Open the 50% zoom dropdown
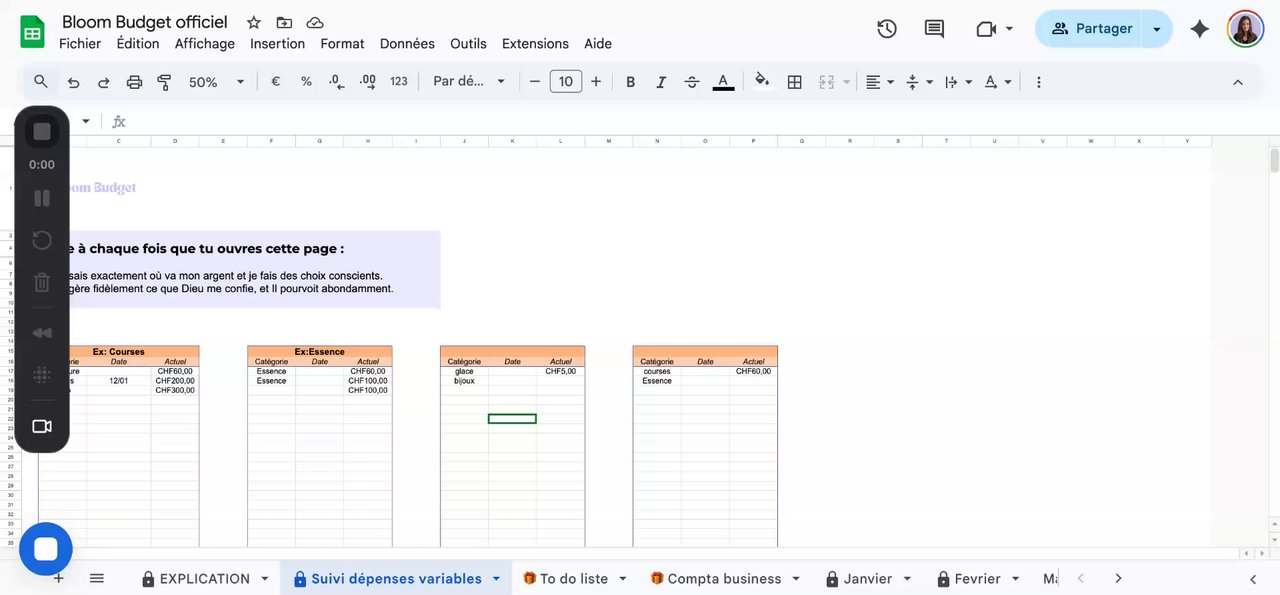This screenshot has width=1280, height=595. (x=216, y=82)
